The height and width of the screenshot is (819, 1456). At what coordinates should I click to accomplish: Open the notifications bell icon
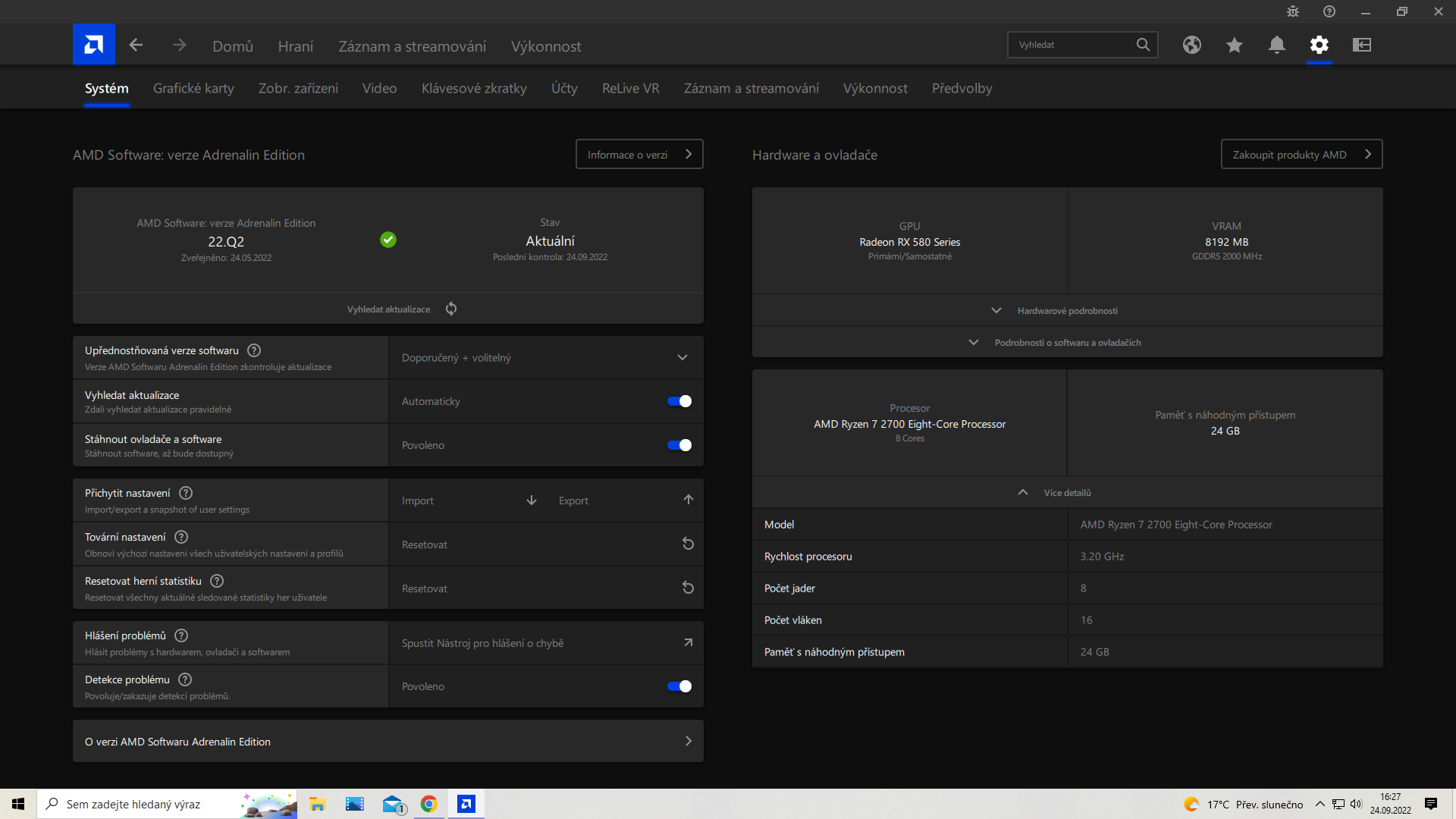tap(1276, 45)
